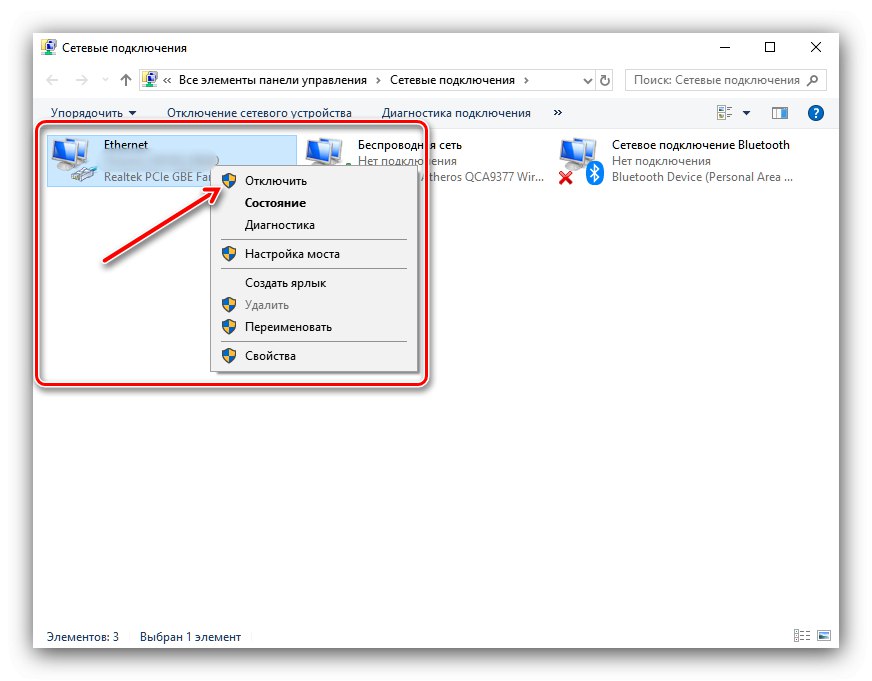Expand chevron after Все элементы панели управления
Viewport: 872px width, 681px height.
378,80
